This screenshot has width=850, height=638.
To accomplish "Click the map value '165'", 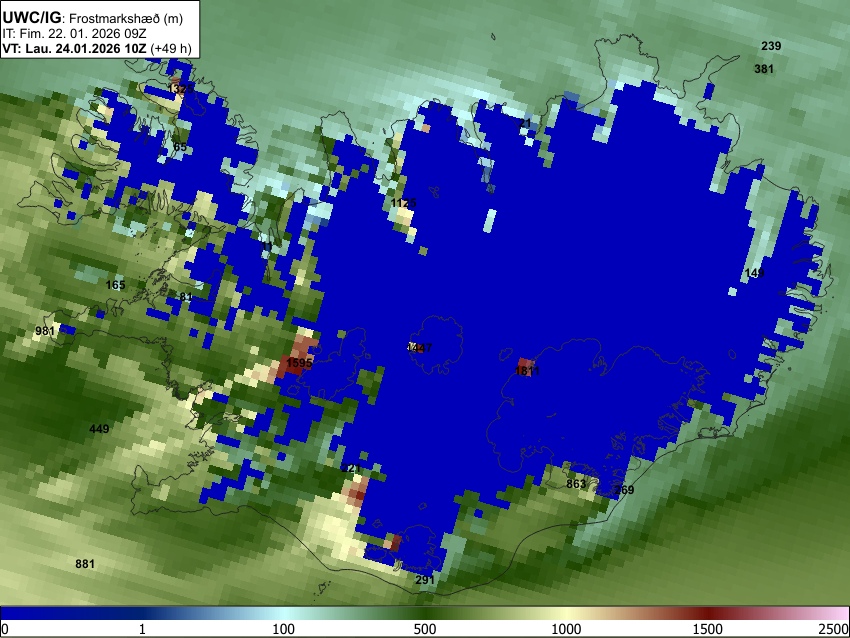I will [x=115, y=285].
